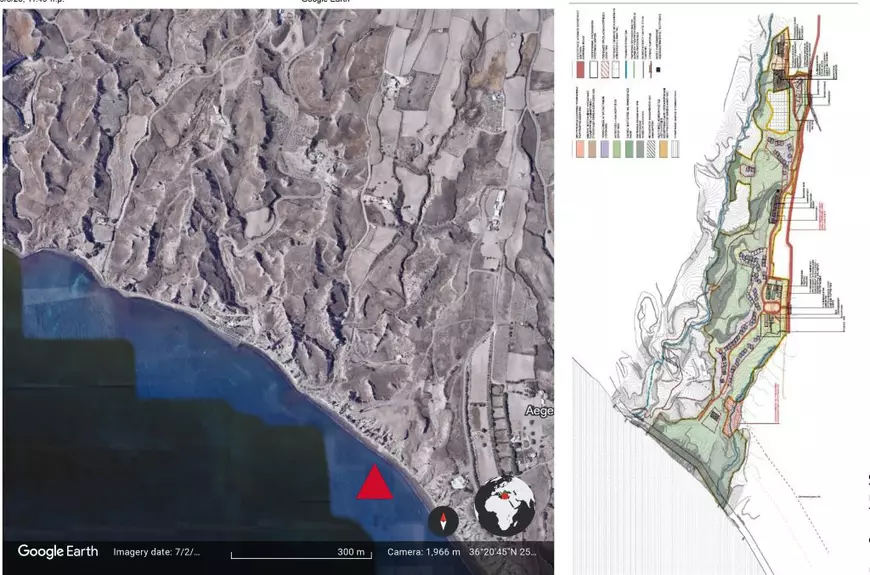This screenshot has width=870, height=575.
Task: Open the globe overview mini-map
Action: [x=505, y=506]
